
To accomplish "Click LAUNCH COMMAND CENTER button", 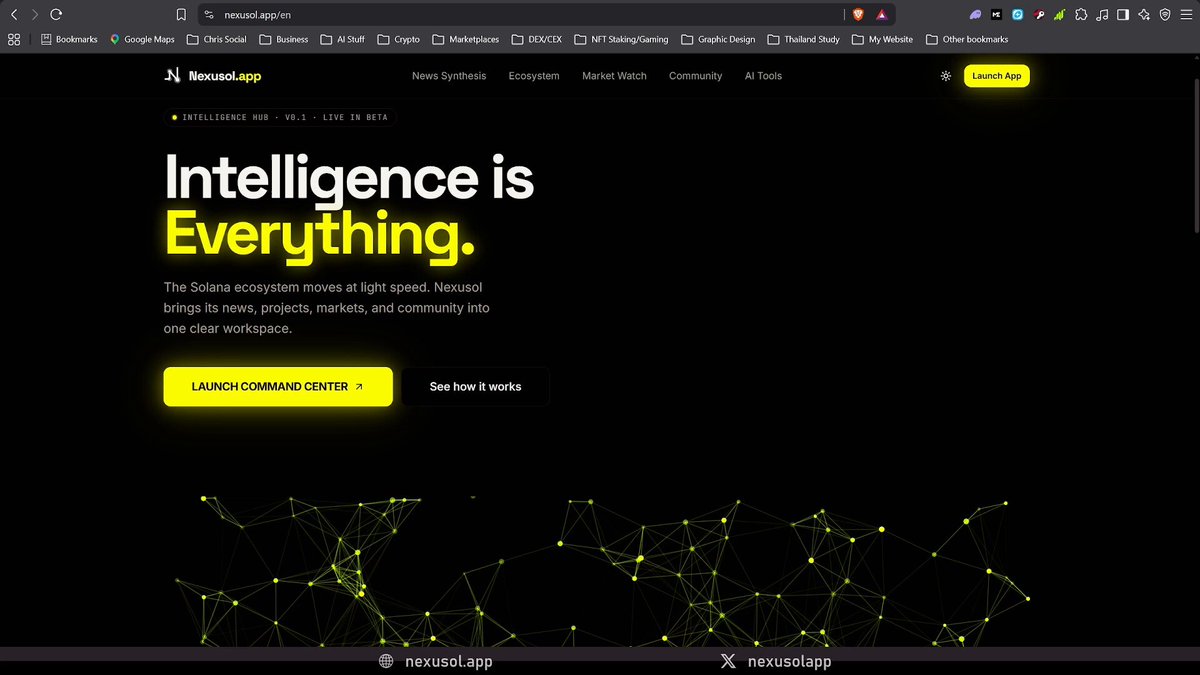I will coord(278,386).
